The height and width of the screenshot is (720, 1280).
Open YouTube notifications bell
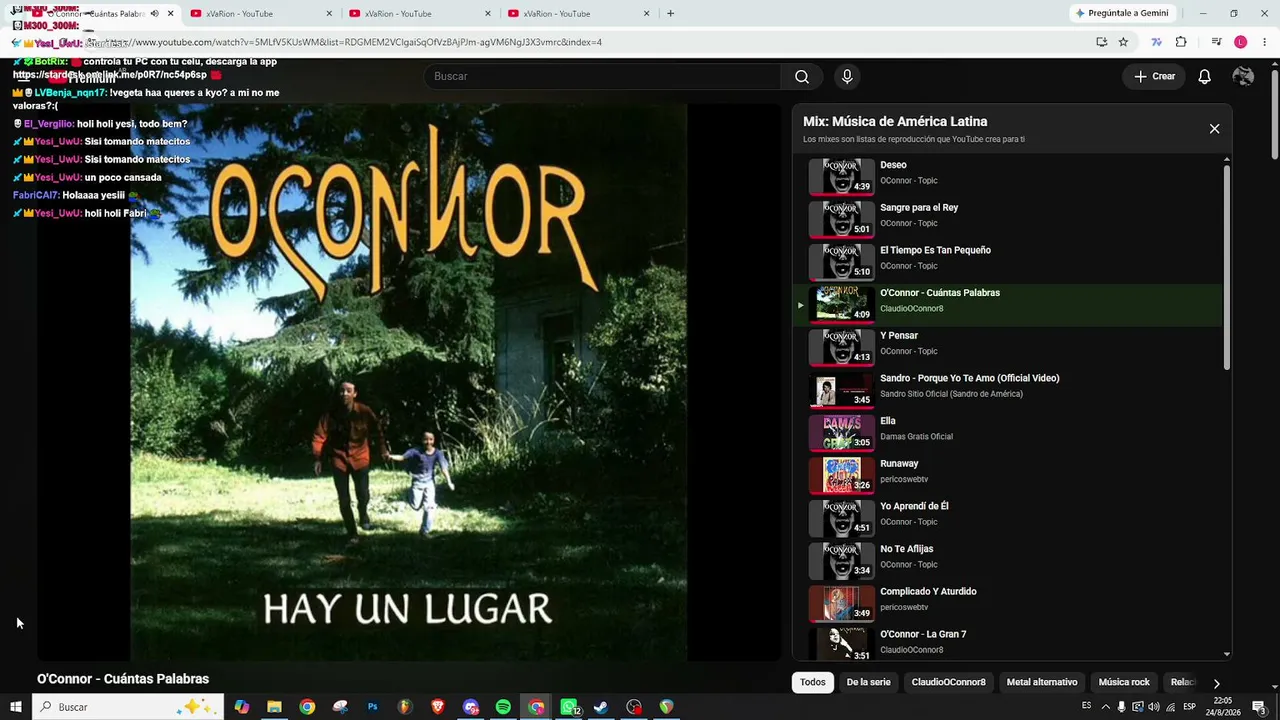click(1205, 77)
